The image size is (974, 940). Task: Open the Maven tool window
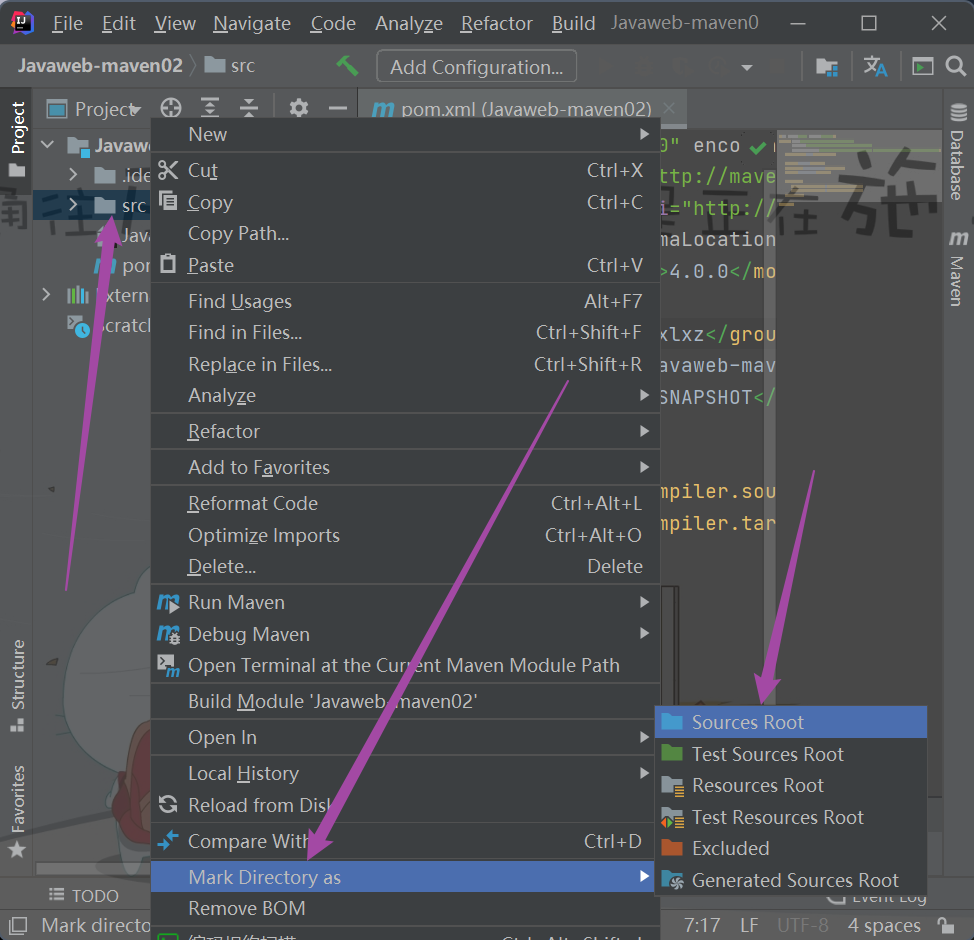tap(957, 268)
